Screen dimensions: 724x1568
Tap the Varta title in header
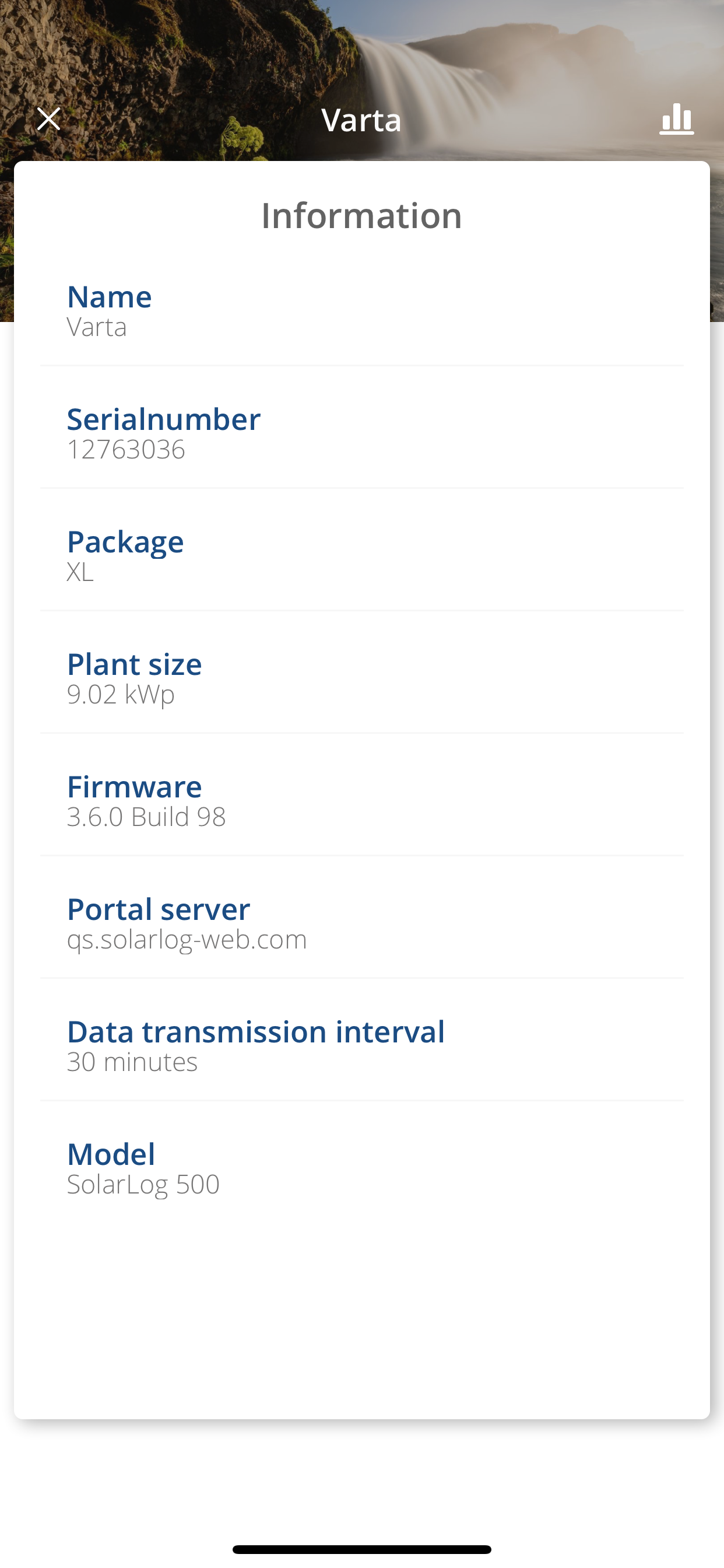[x=361, y=120]
